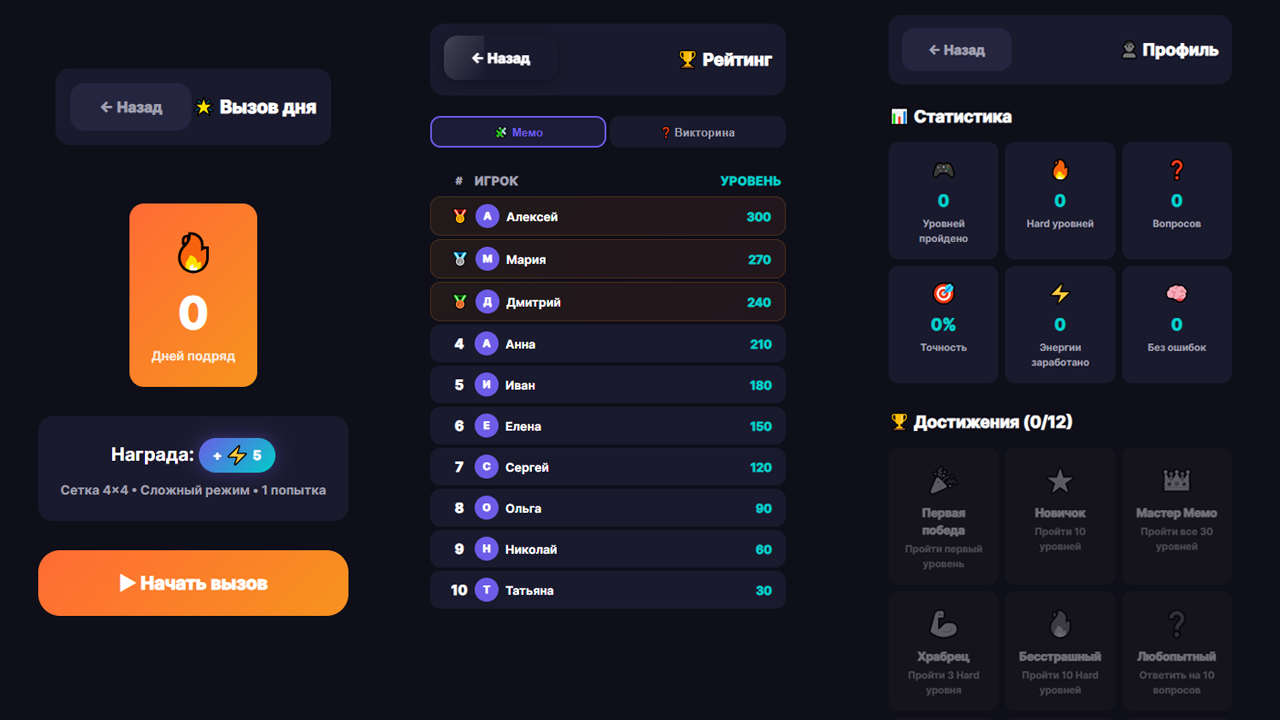Toggle the Мемо leaderboard filter
The image size is (1280, 720).
[517, 131]
